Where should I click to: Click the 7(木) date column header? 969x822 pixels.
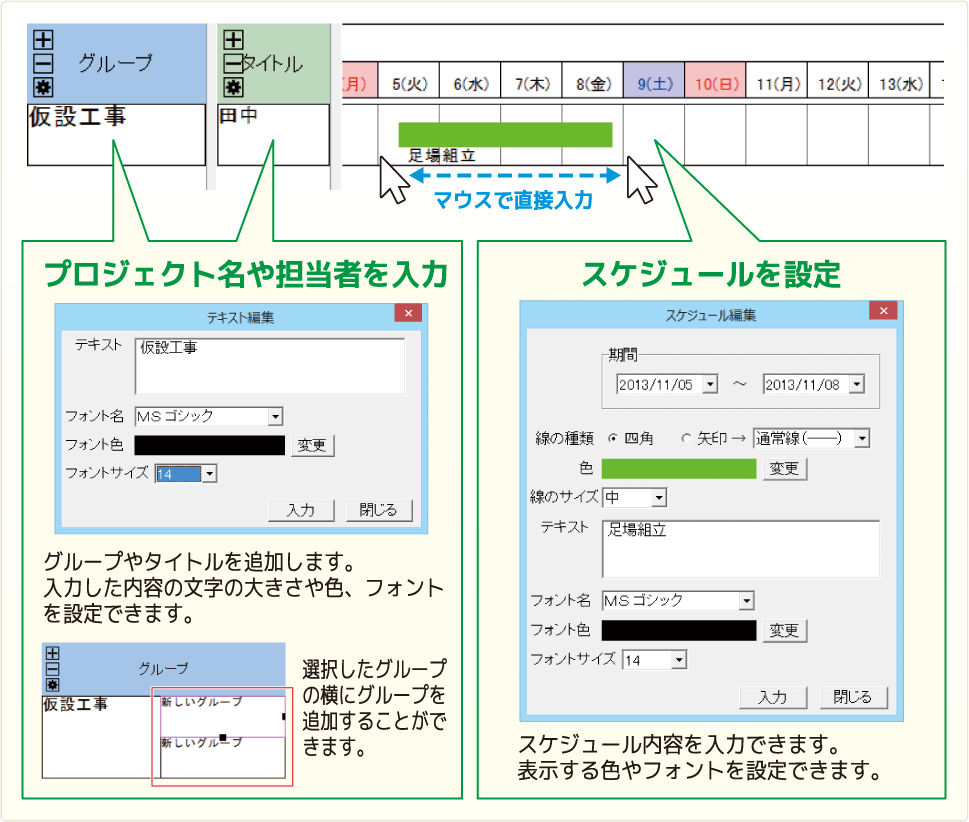(x=531, y=80)
